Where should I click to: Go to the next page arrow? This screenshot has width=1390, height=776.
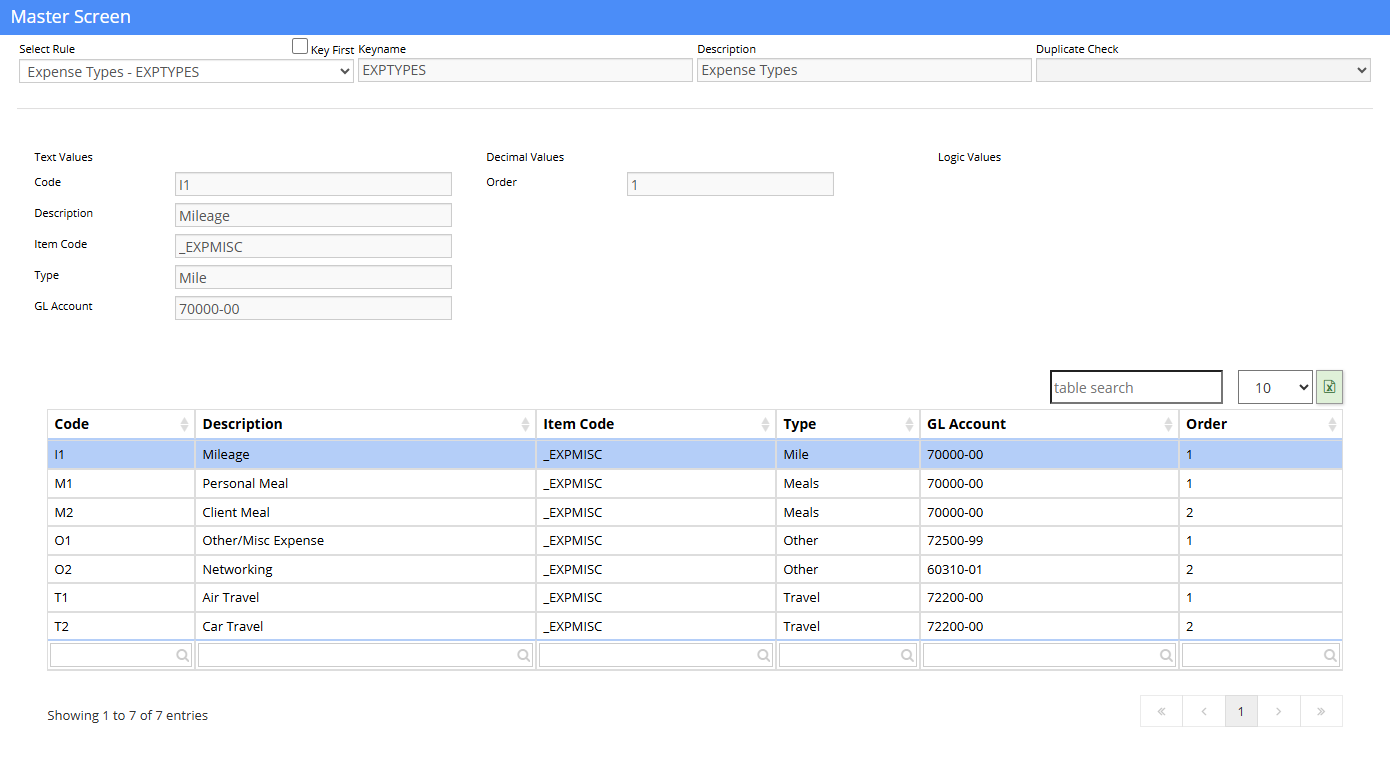1279,711
